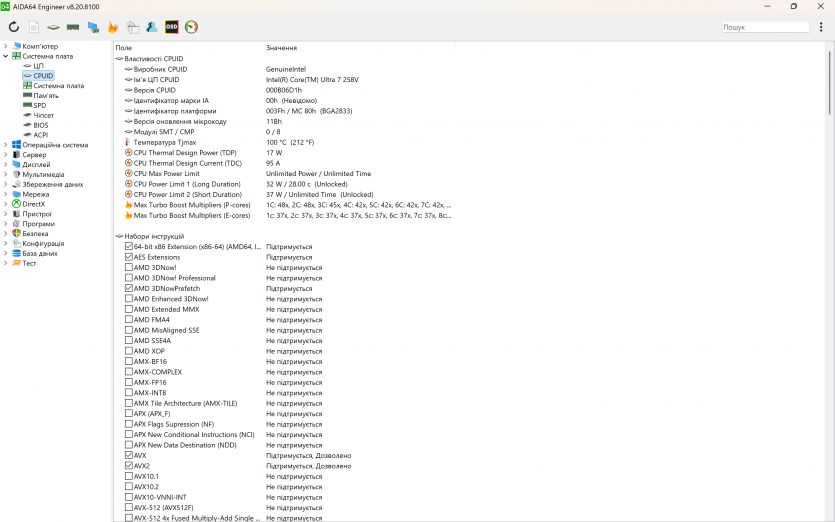Open the three-dot menu next to search

click(x=821, y=27)
